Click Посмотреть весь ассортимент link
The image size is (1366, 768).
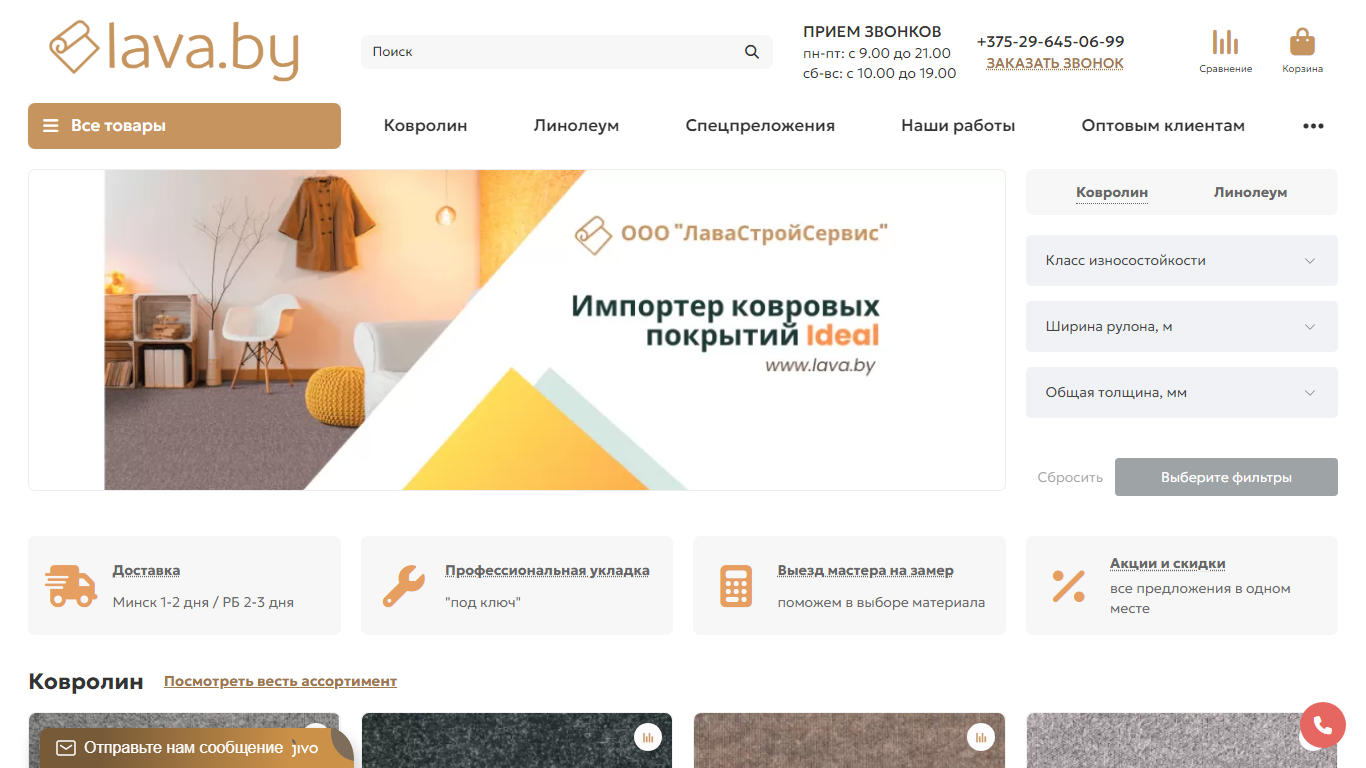pos(280,682)
